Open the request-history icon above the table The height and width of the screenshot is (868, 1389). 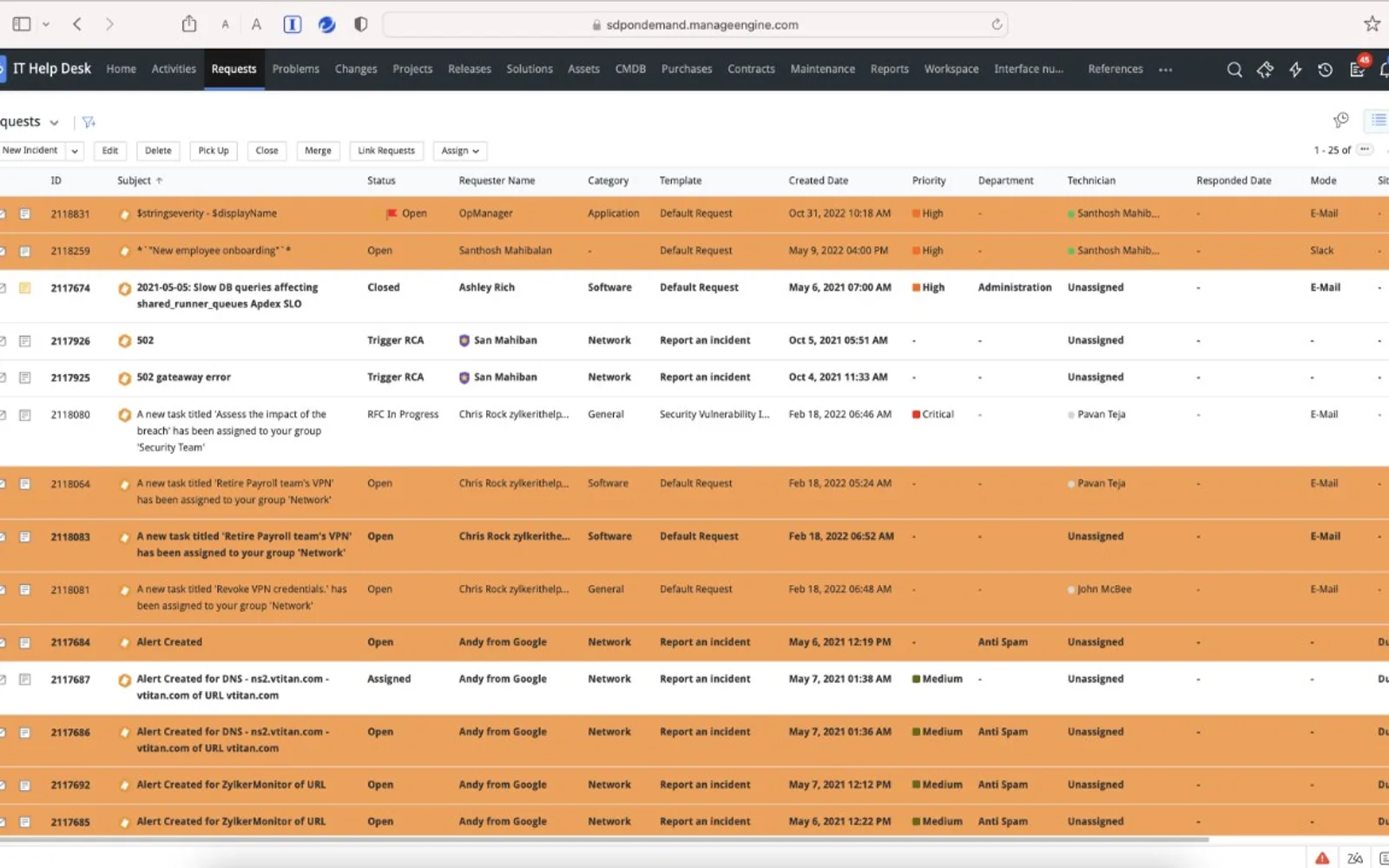coord(1340,120)
